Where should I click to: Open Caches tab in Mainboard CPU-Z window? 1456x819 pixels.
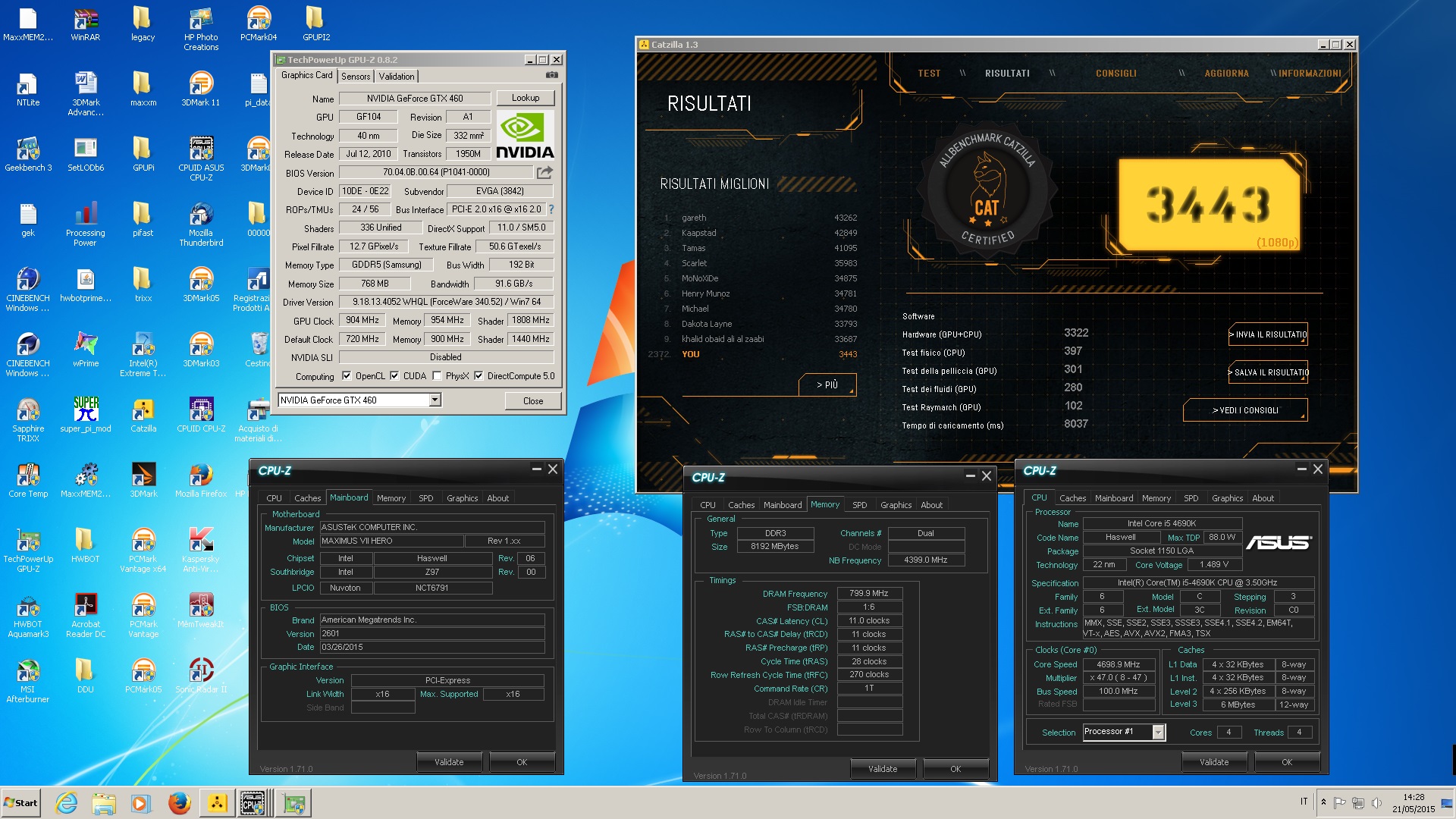coord(307,498)
